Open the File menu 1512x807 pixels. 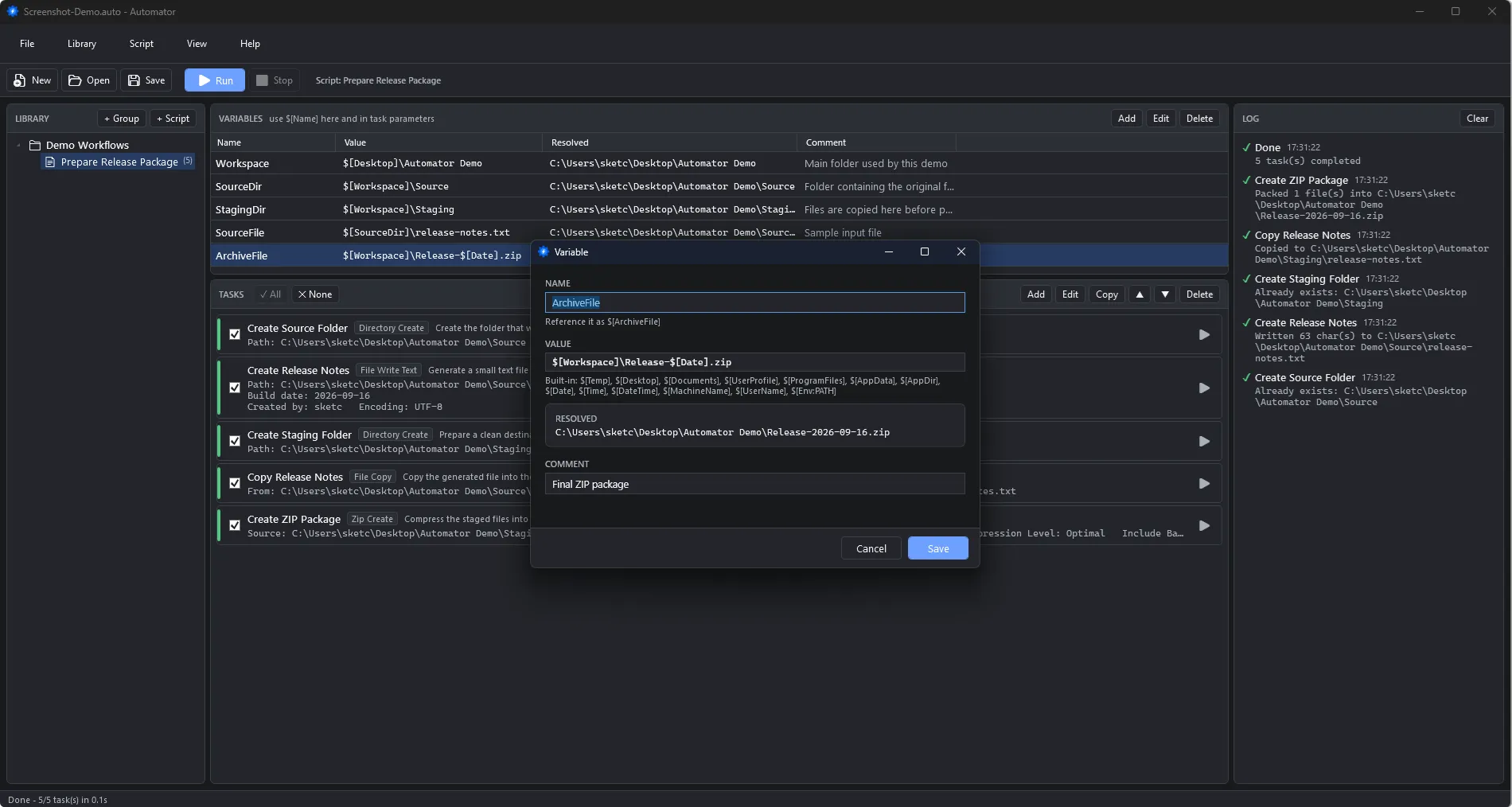[27, 44]
